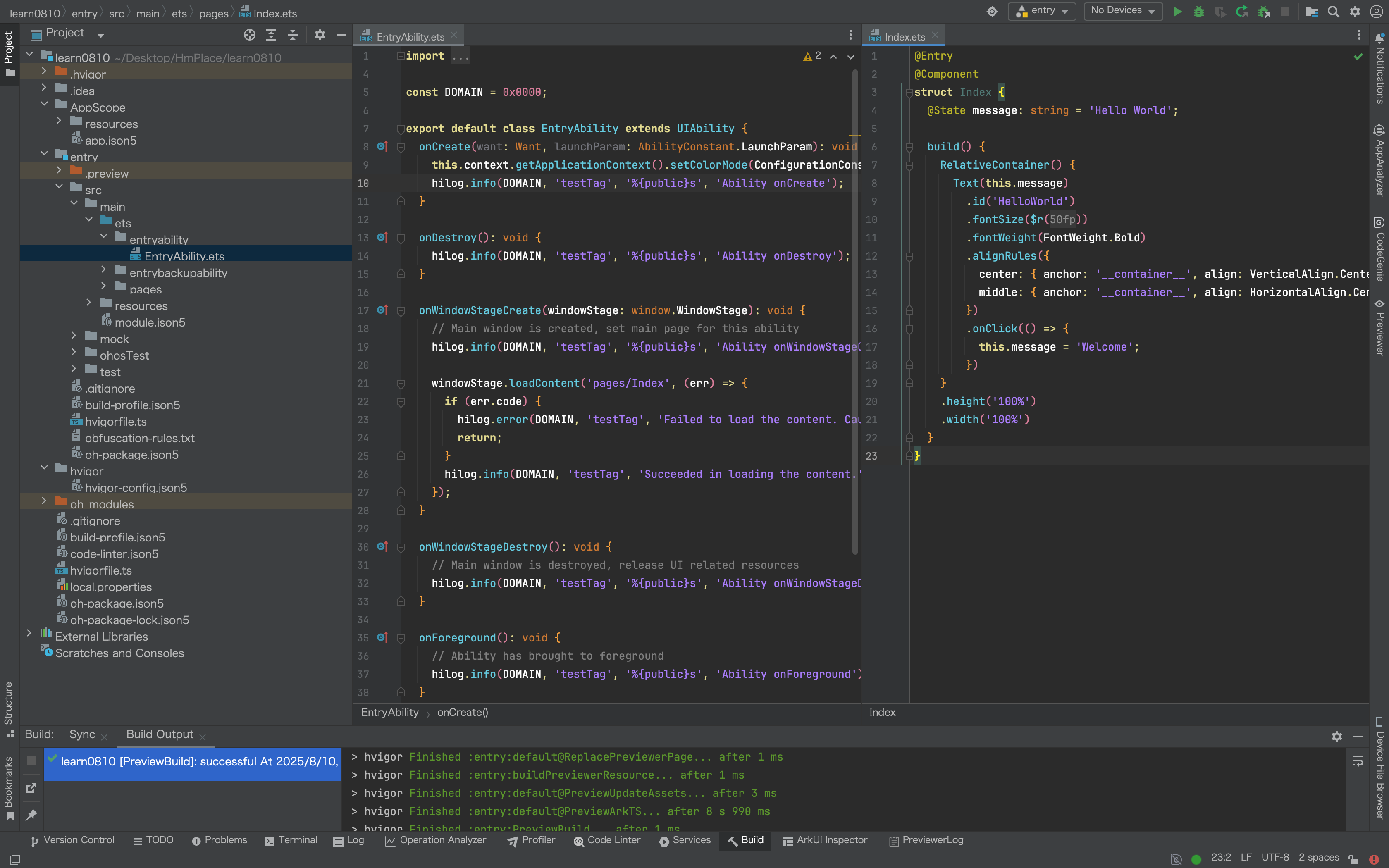Open Device File Browser panel
Screen dimensions: 1389x868
1379,768
